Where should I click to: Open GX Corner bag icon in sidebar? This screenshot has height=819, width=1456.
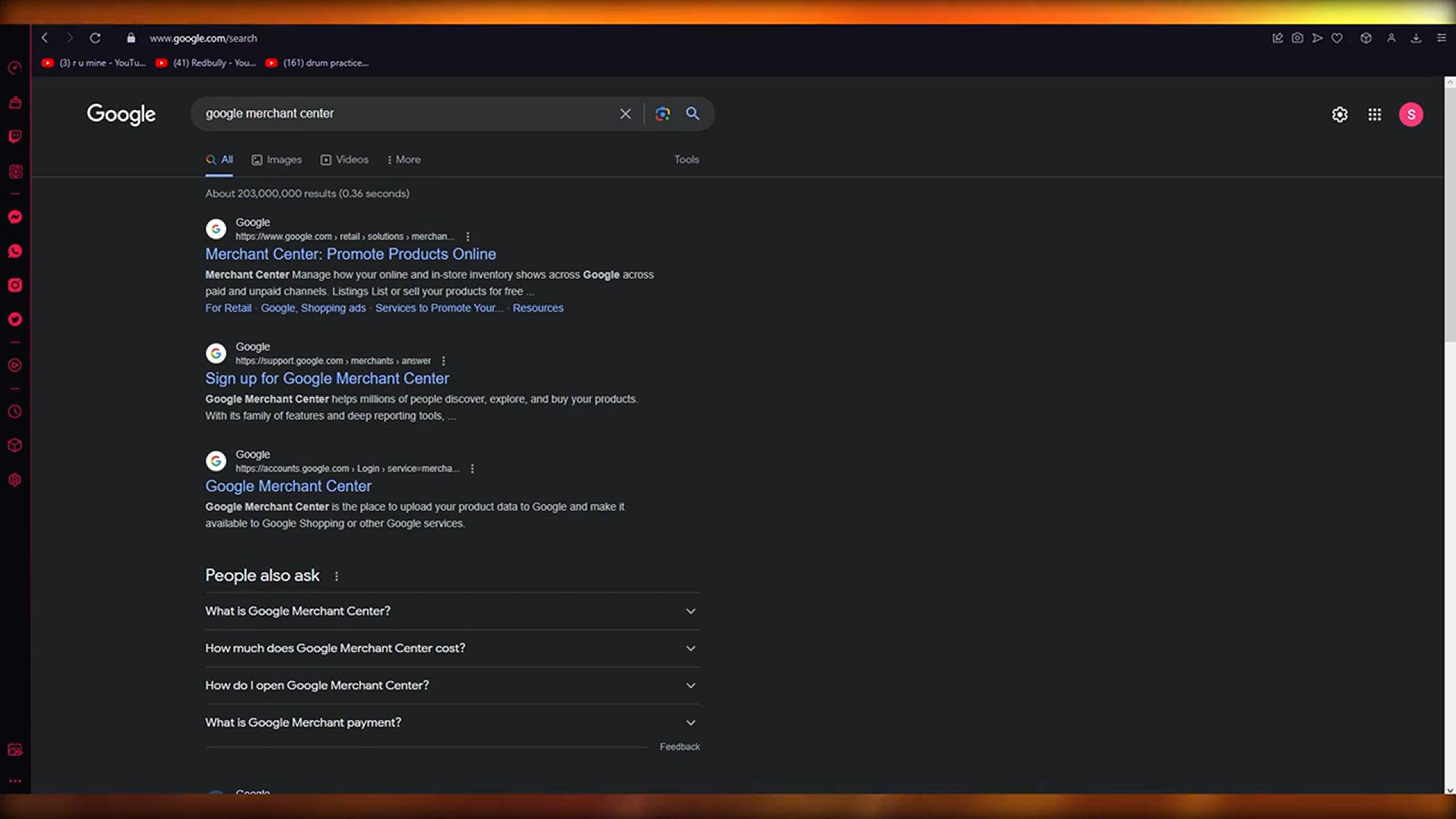(14, 102)
